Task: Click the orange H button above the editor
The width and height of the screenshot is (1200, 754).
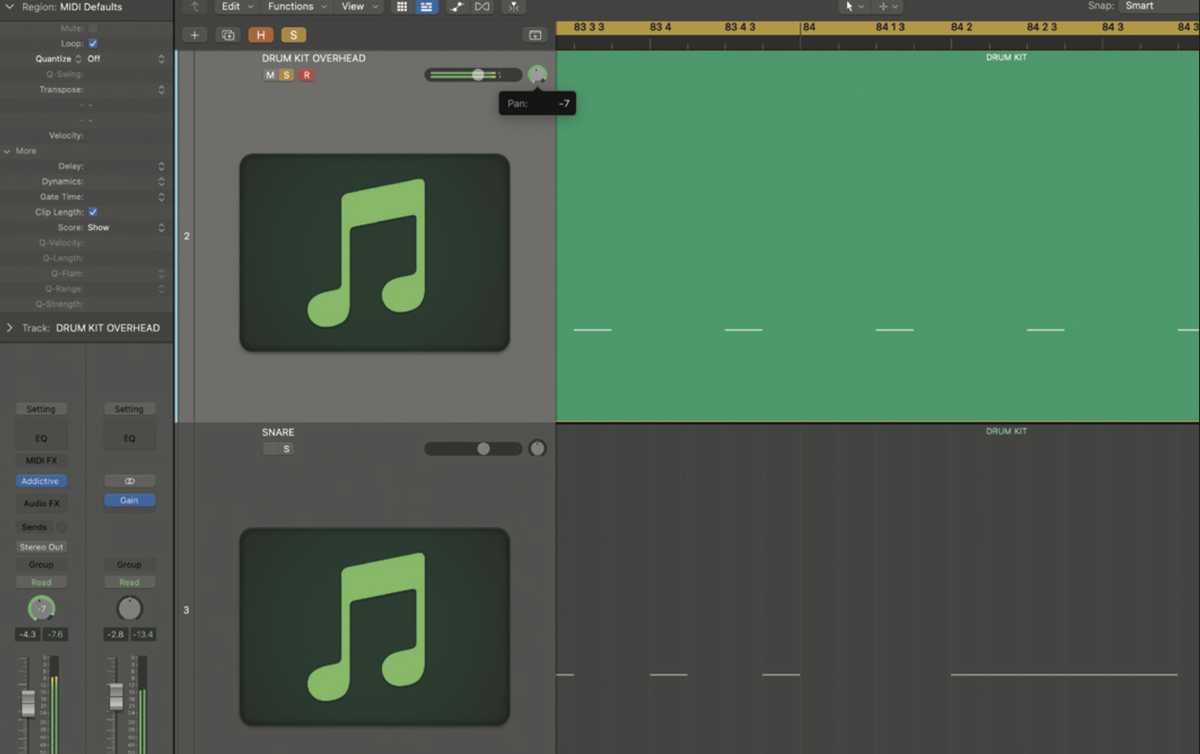Action: pyautogui.click(x=260, y=33)
